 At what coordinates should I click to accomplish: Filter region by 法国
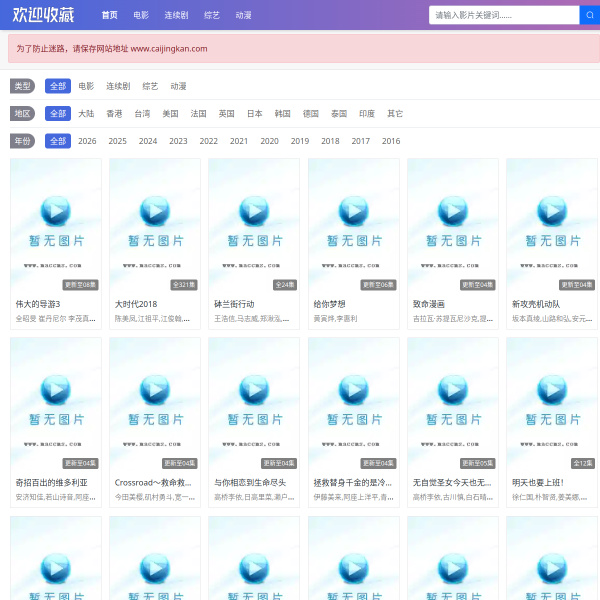click(x=199, y=114)
